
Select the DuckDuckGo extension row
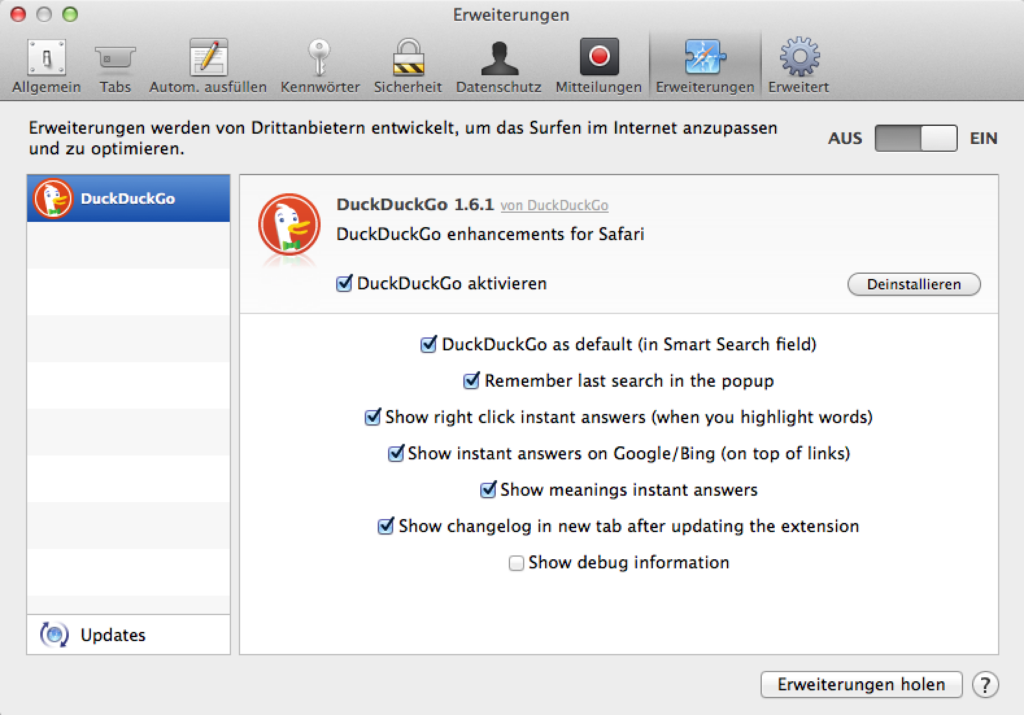[129, 199]
